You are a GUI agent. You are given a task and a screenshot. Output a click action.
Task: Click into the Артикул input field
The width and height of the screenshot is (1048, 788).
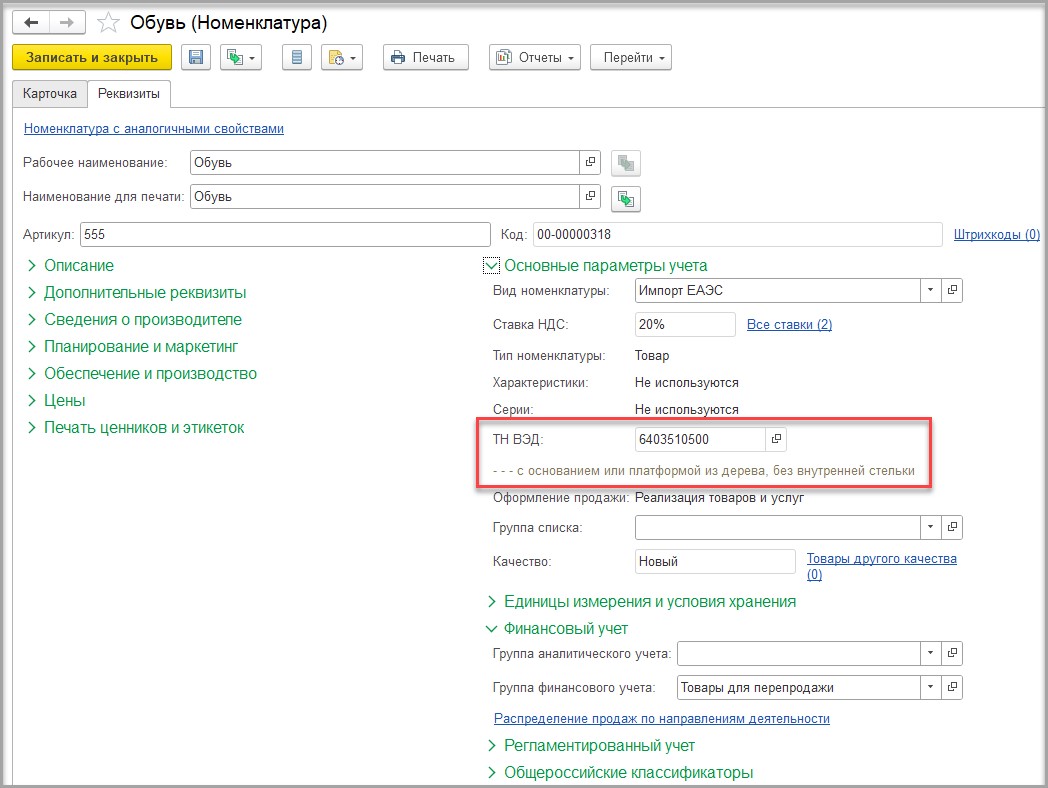tap(285, 235)
